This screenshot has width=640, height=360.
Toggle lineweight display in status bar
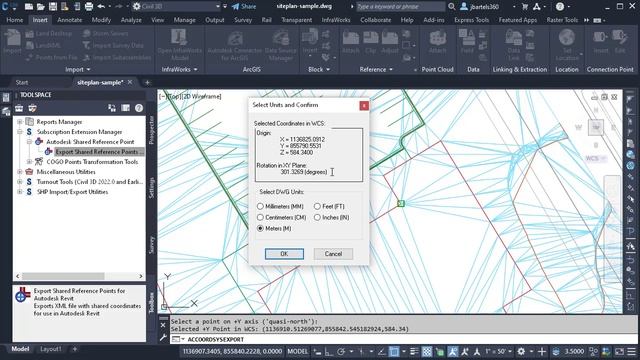pyautogui.click(x=414, y=351)
